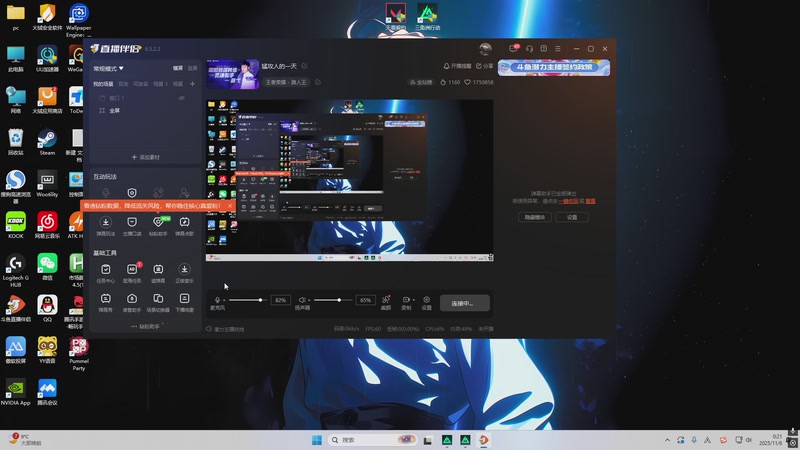Open the 房管助手 tool icon
This screenshot has height=450, width=800.
click(x=132, y=298)
